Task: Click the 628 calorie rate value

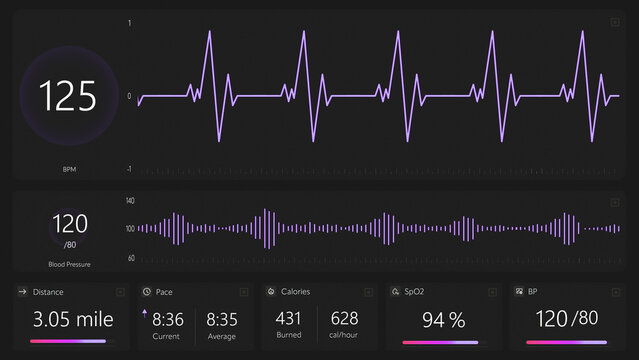Action: [x=344, y=318]
